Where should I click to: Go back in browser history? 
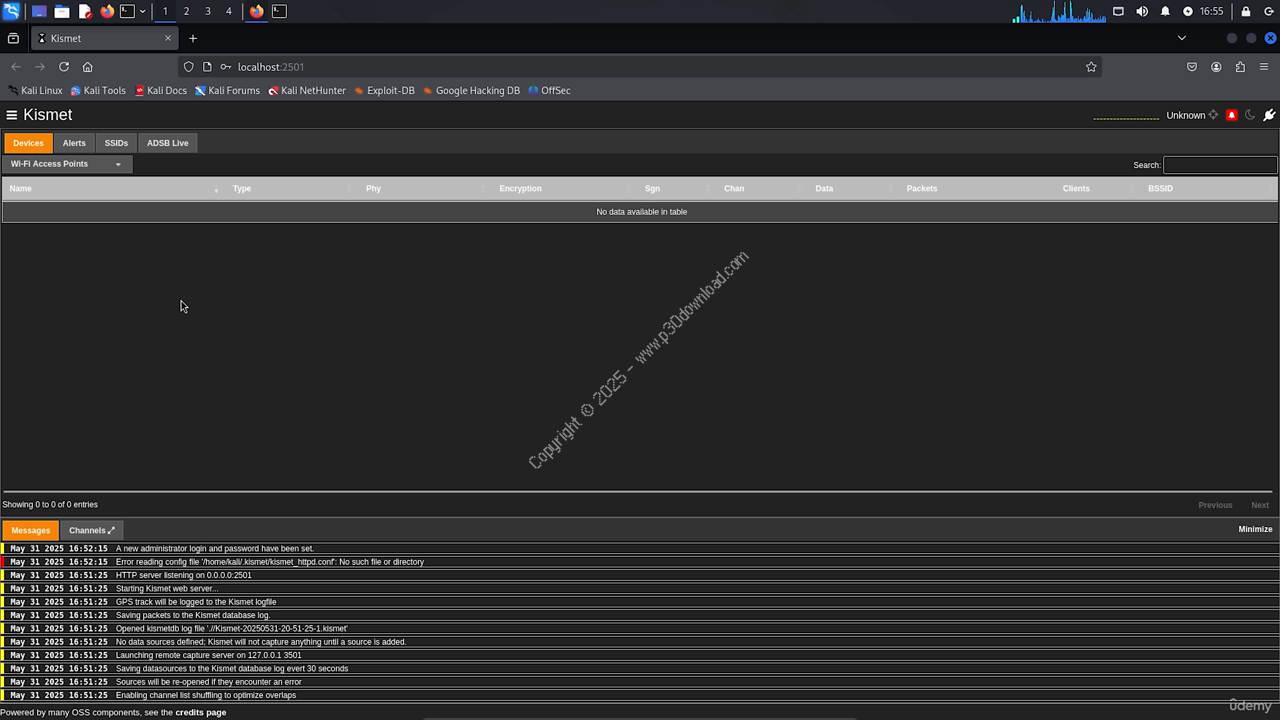[x=16, y=67]
